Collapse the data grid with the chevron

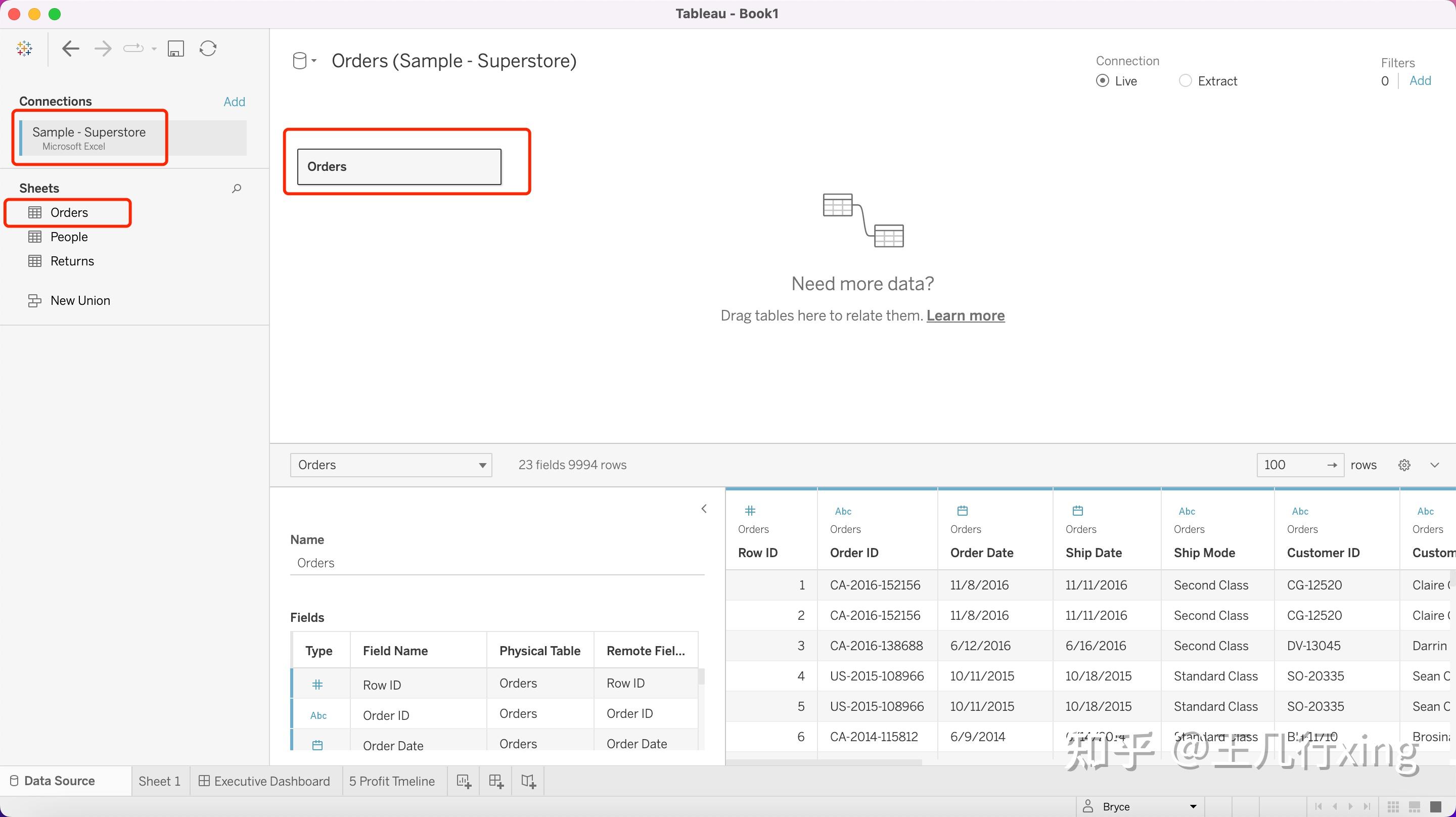click(1435, 465)
